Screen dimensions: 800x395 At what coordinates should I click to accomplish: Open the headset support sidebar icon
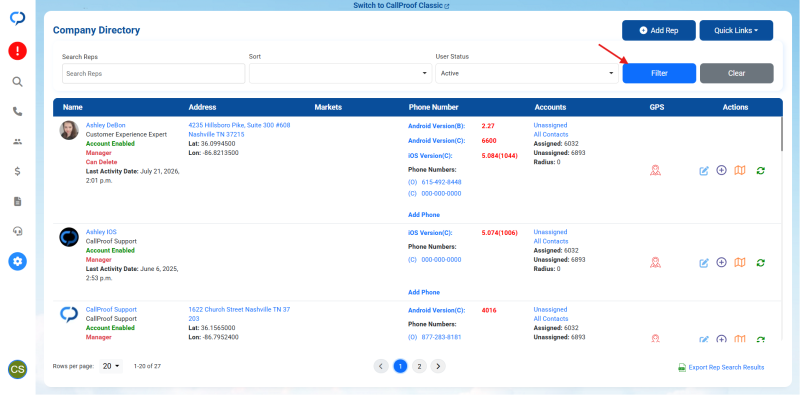click(x=18, y=231)
